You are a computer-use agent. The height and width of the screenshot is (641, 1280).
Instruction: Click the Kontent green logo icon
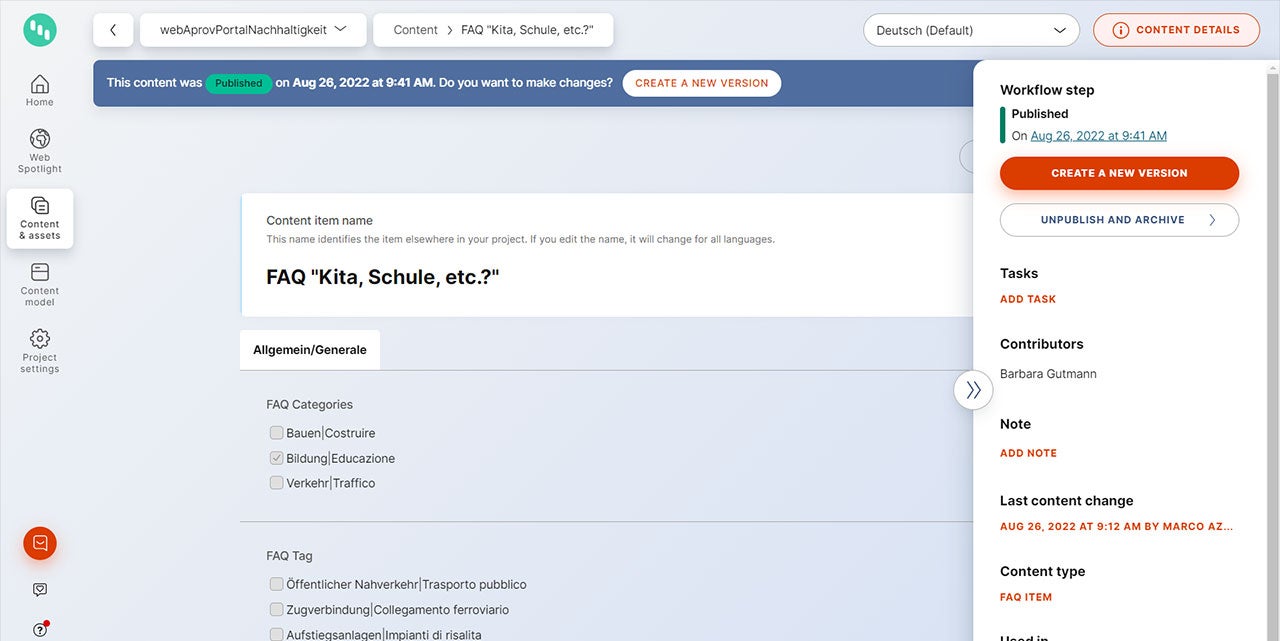point(40,30)
